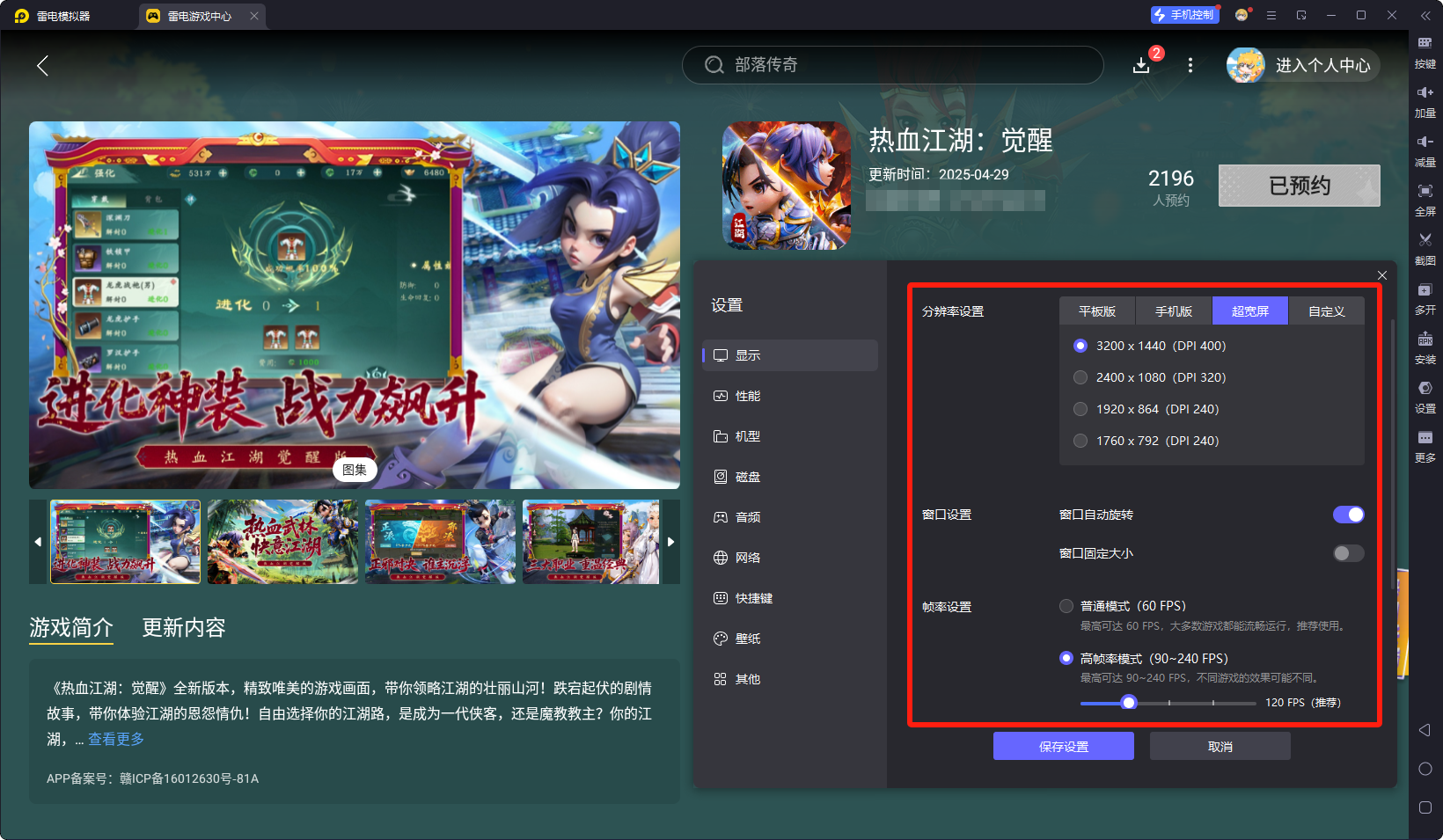1443x840 pixels.
Task: Open the 显示 settings category
Action: pos(790,355)
